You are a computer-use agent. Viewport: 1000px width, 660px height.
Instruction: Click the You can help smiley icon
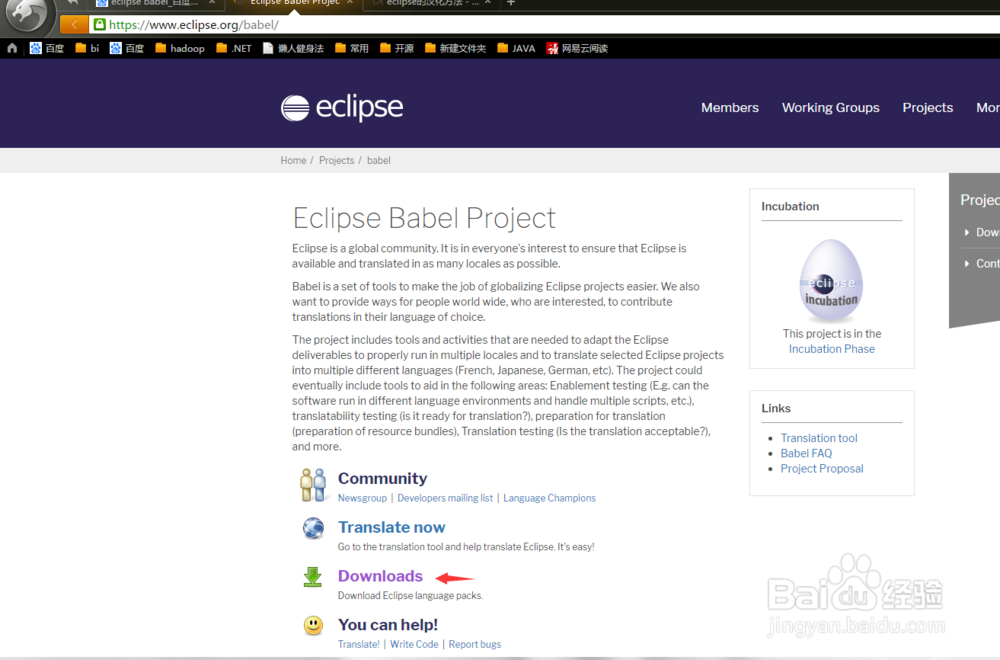pos(313,625)
